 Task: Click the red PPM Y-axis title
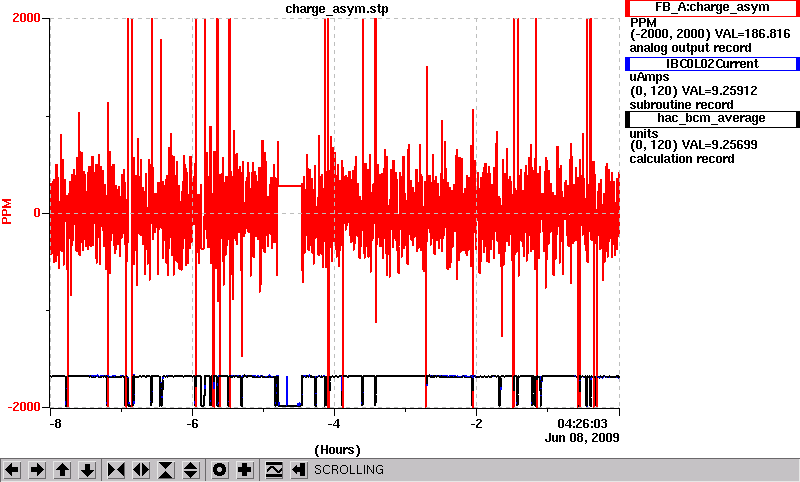coord(7,212)
